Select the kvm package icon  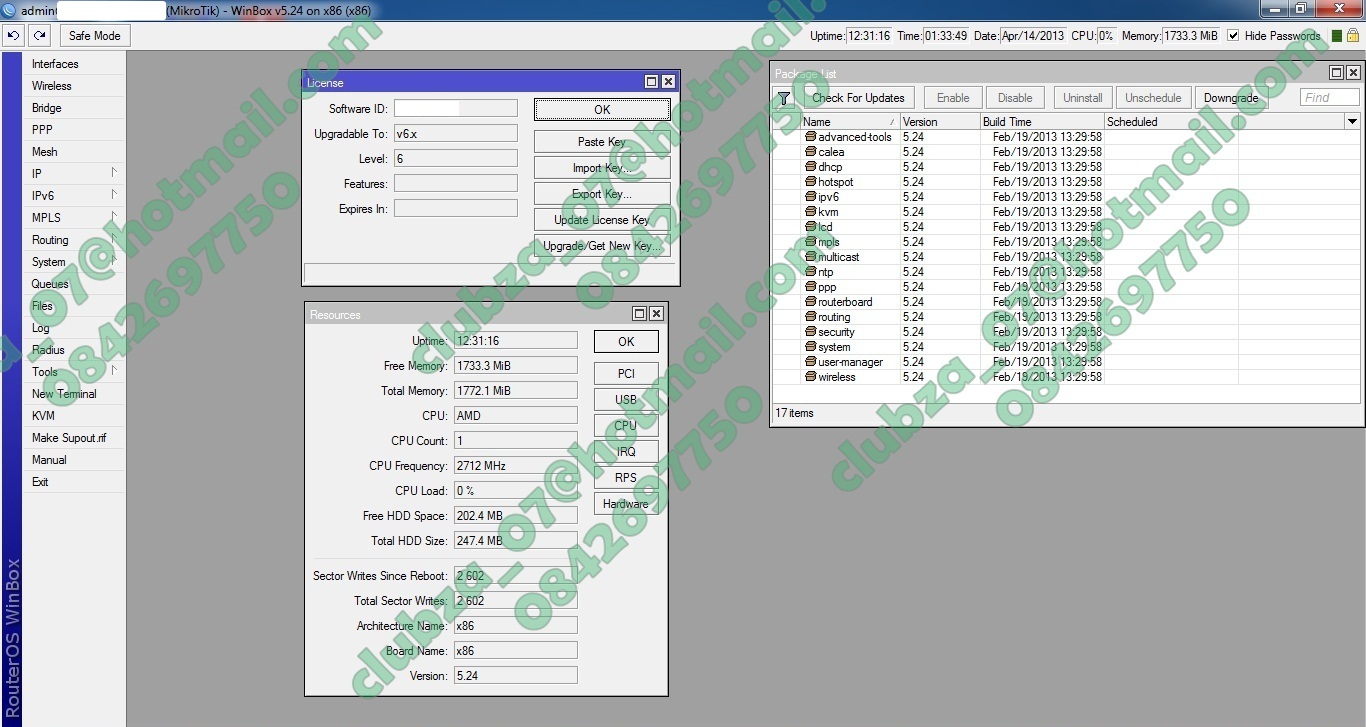click(811, 212)
